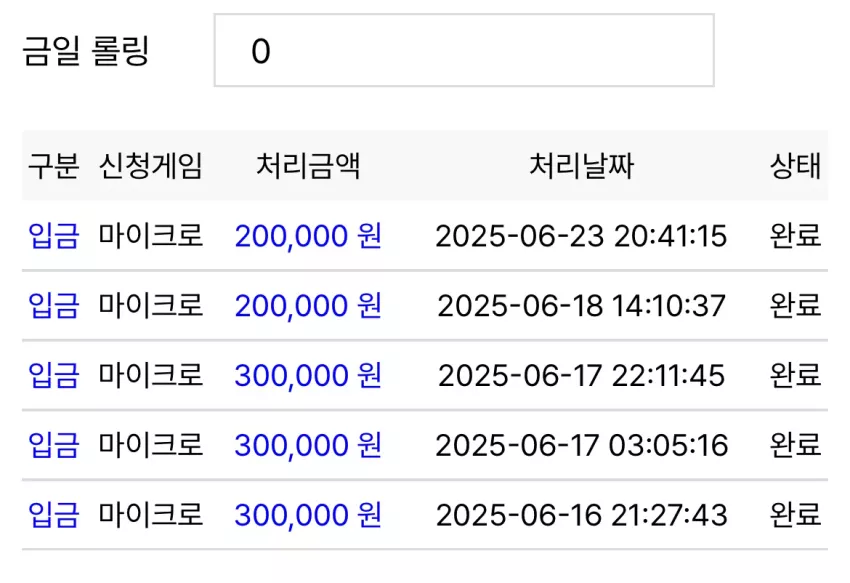850x583 pixels.
Task: Click 마이크로 in the 2025-06-16 row
Action: click(x=151, y=515)
